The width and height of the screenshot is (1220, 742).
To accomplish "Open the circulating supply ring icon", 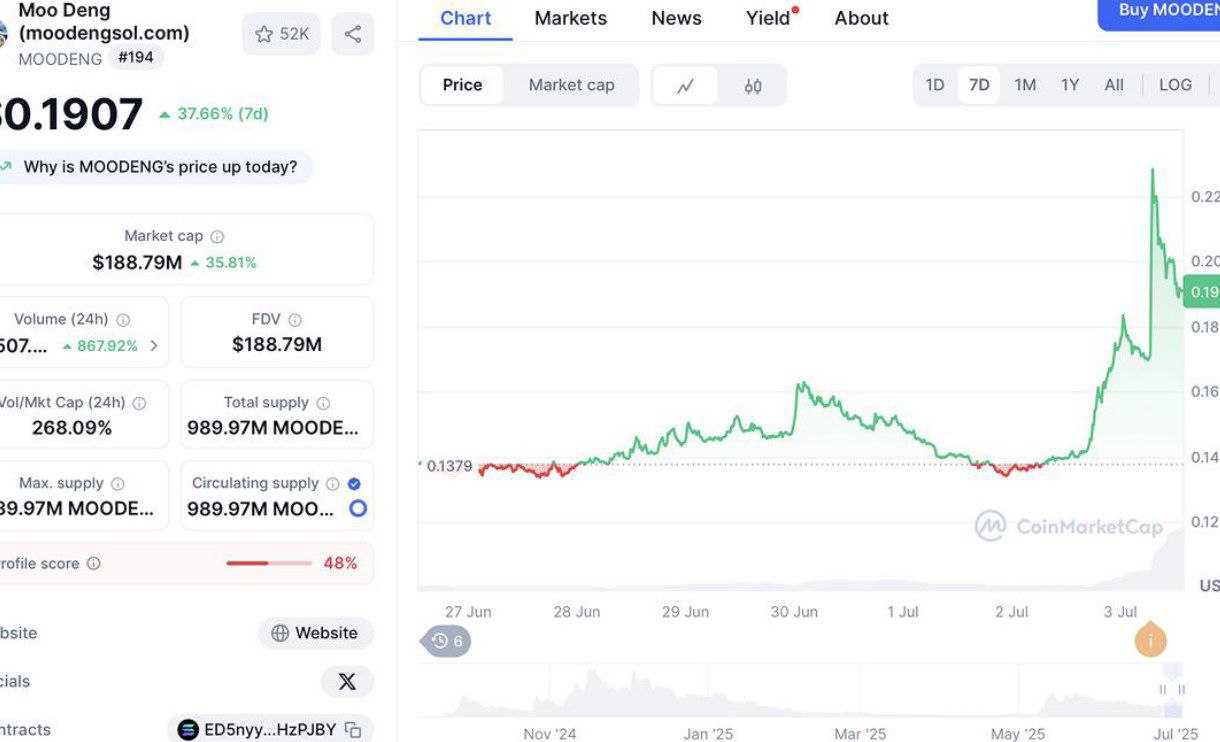I will 358,509.
